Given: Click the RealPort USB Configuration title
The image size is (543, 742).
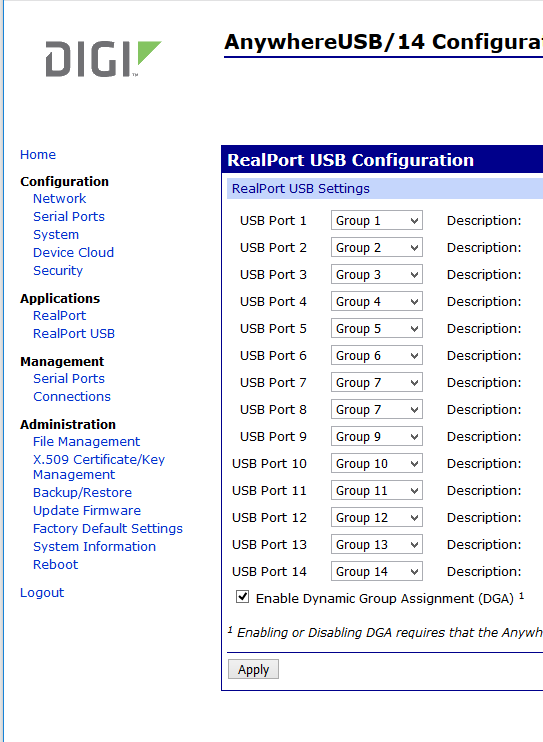Looking at the screenshot, I should (x=351, y=160).
